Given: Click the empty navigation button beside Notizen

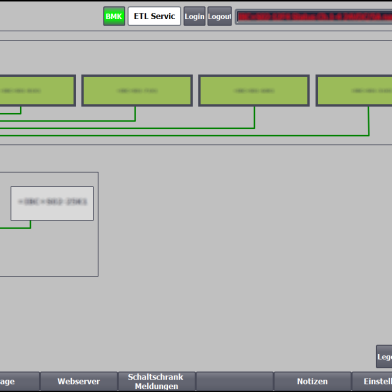Looking at the screenshot, I should click(234, 382).
